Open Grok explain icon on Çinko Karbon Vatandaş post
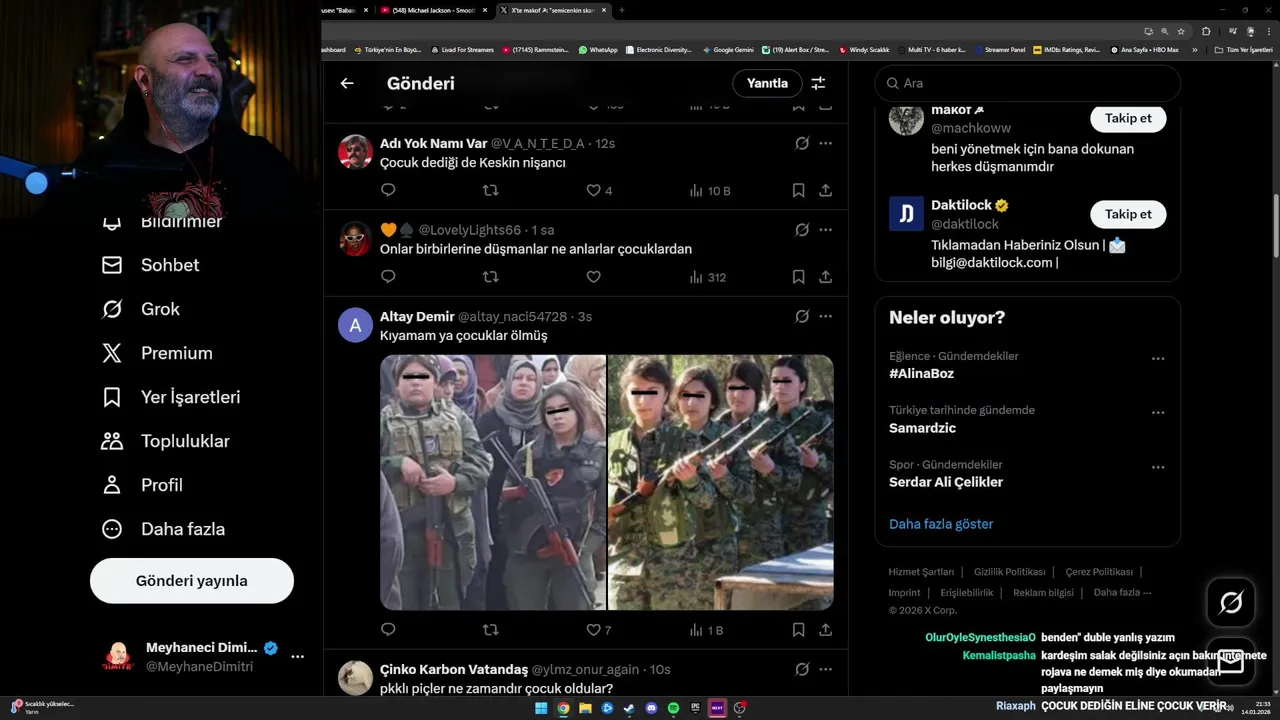 click(x=802, y=669)
